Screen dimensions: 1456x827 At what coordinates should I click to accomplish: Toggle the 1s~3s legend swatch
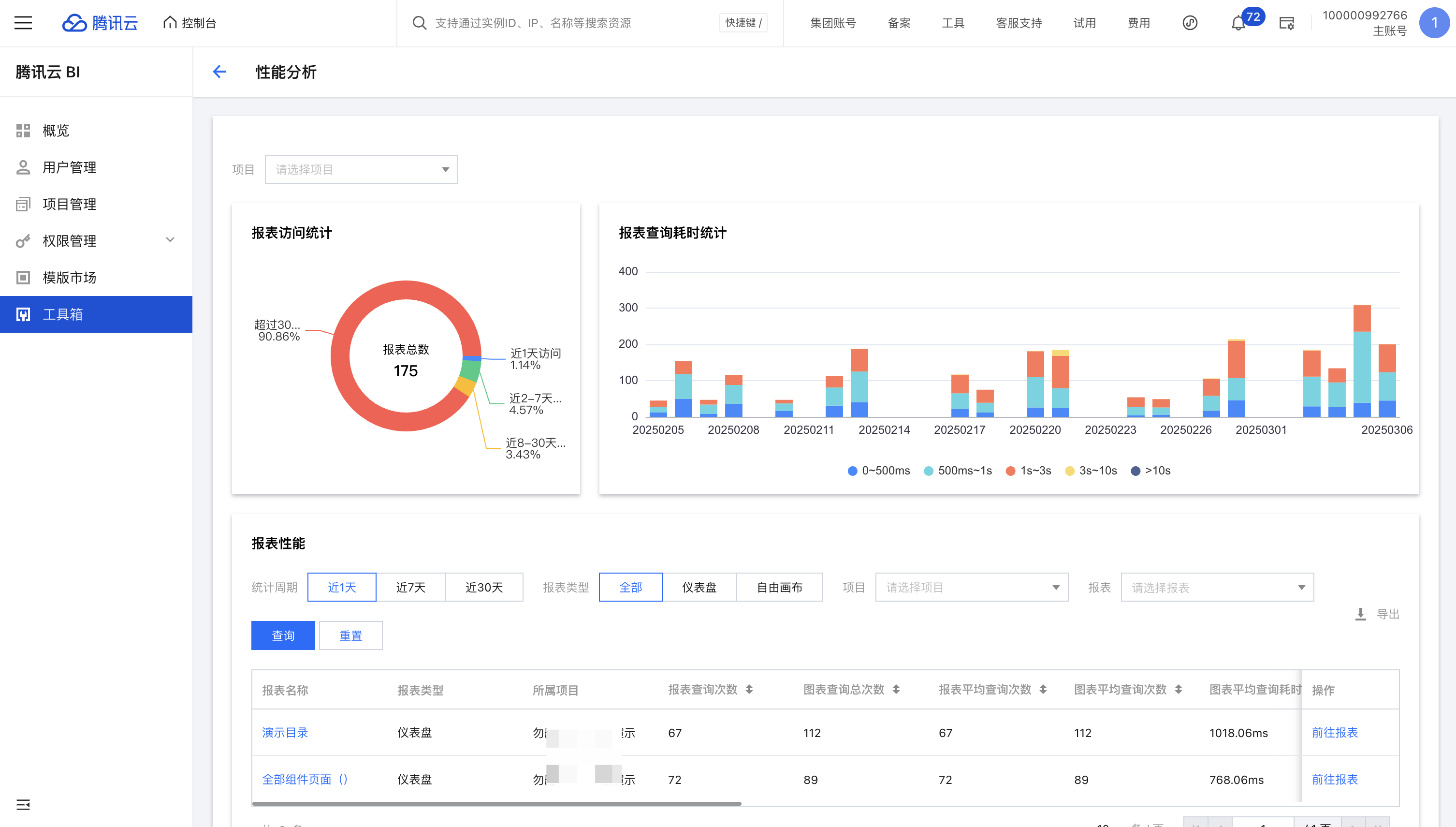click(x=1010, y=471)
